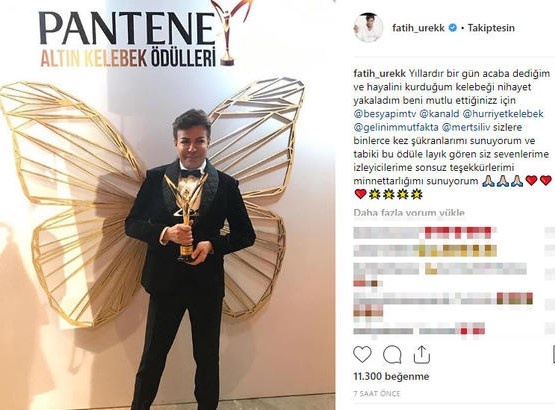Open the @hurriyetkelebek mention
The image size is (555, 410).
pos(503,114)
